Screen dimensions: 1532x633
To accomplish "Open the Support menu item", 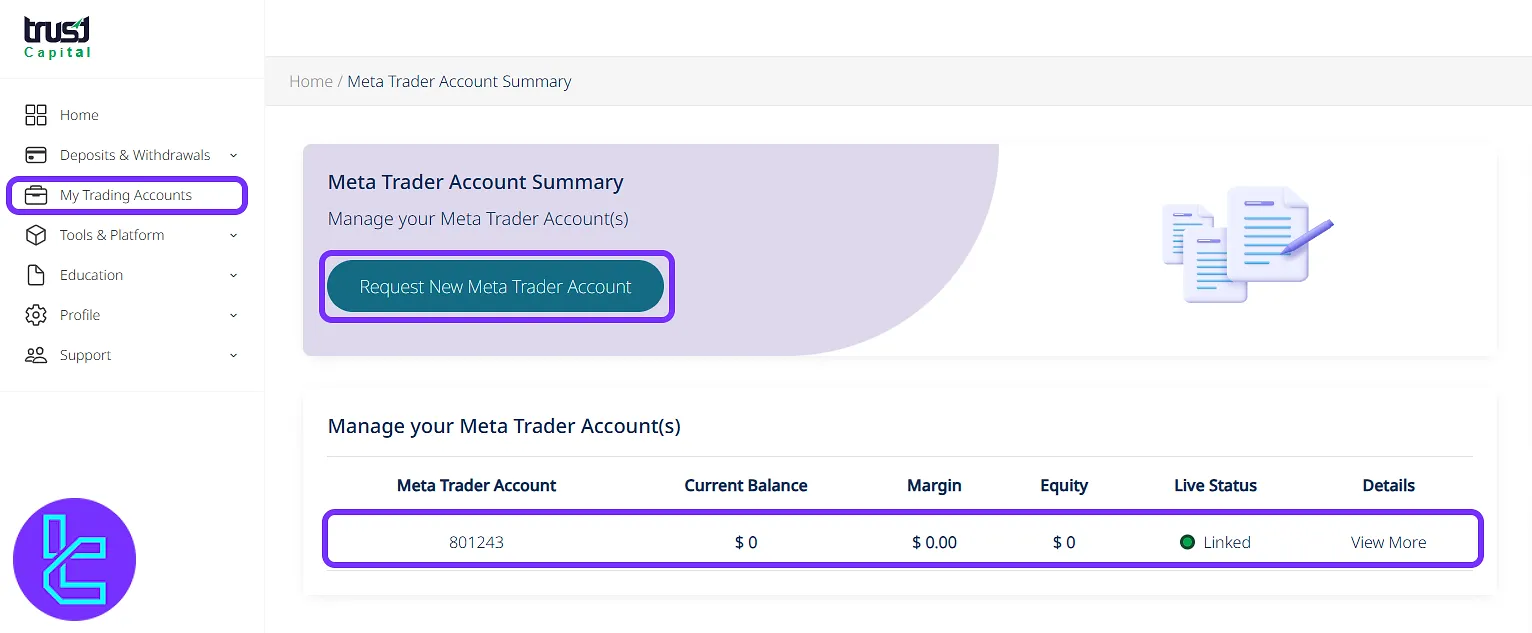I will pos(85,355).
